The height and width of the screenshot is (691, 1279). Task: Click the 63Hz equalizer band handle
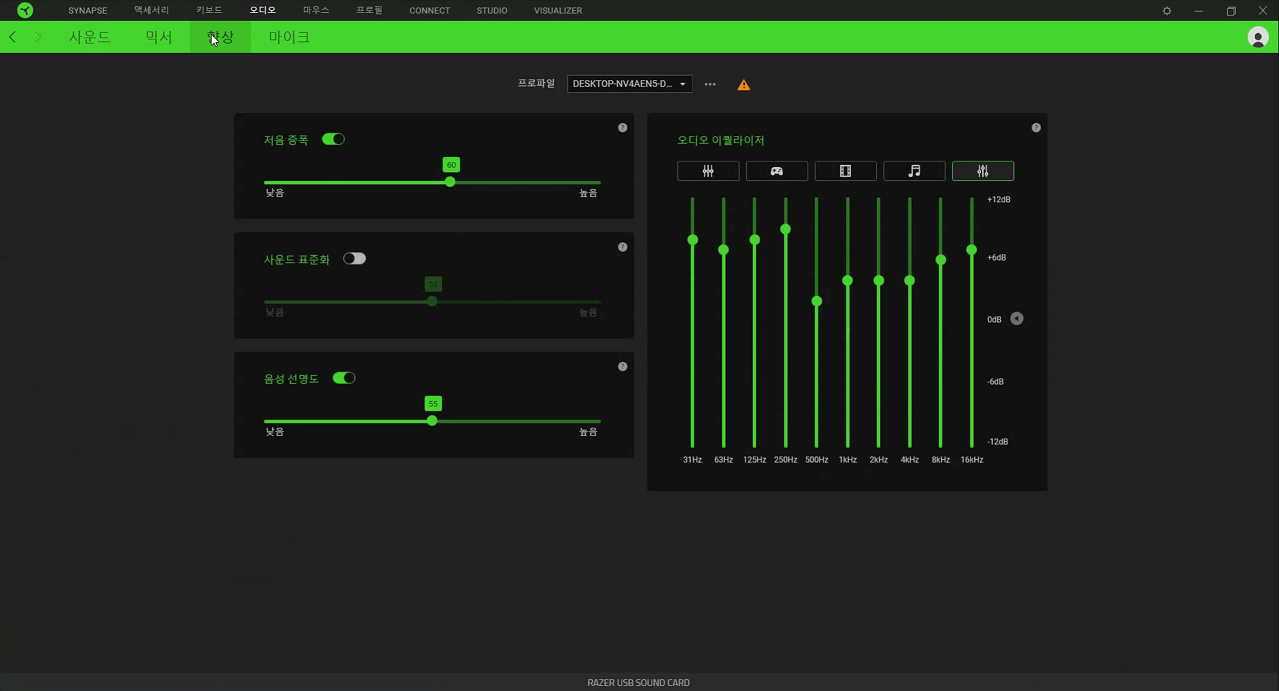coord(724,250)
